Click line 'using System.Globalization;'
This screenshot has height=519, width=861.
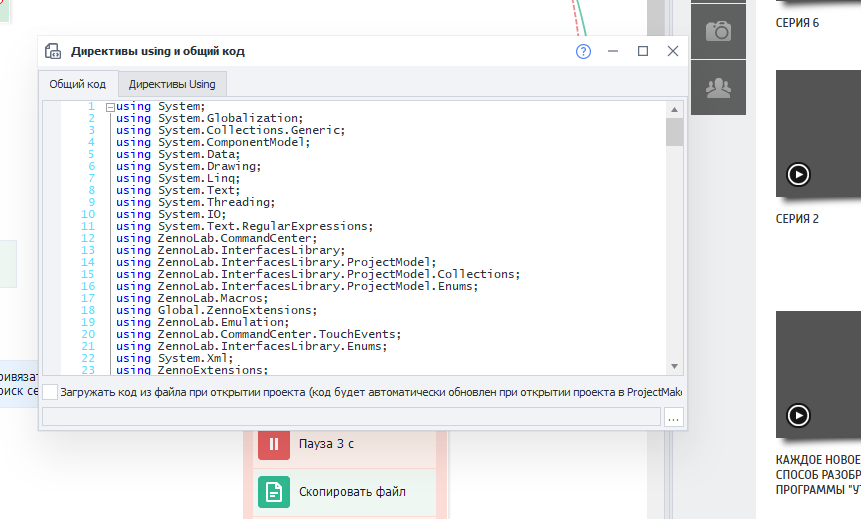click(x=209, y=118)
